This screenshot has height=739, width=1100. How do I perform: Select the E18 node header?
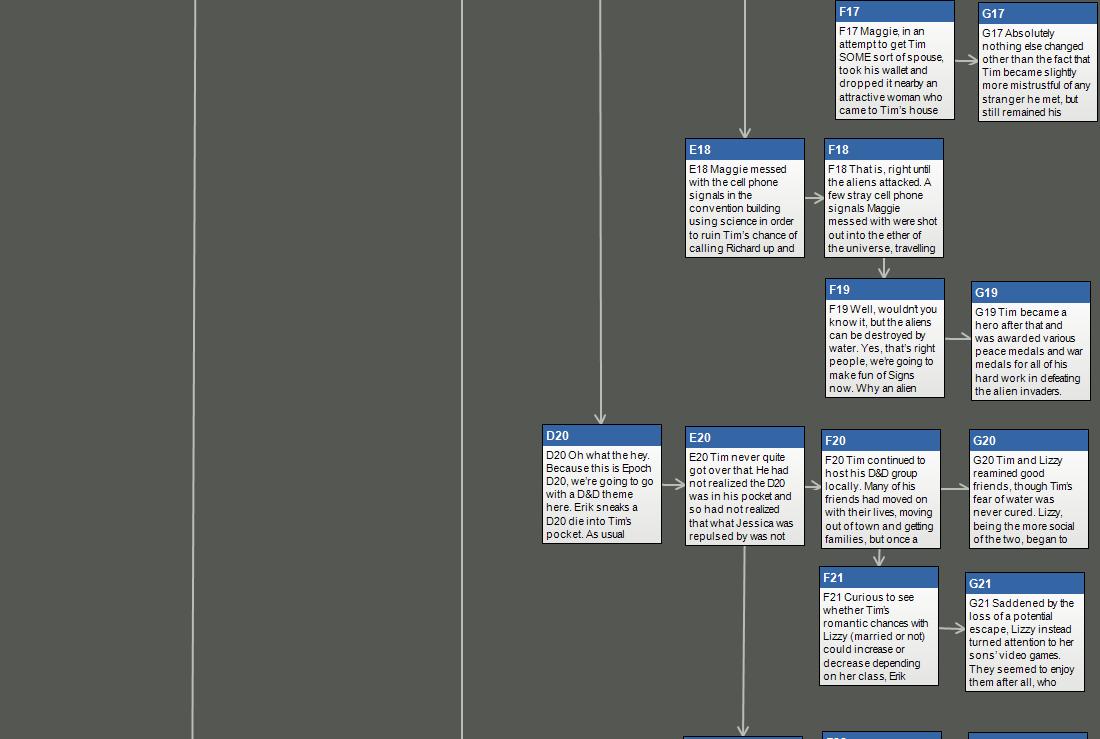(x=744, y=150)
